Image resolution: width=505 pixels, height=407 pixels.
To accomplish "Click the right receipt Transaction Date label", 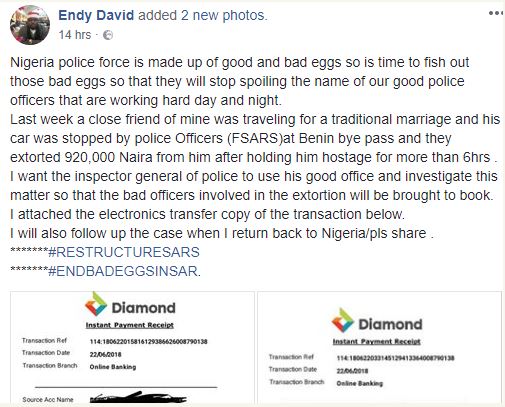I will click(x=293, y=369).
